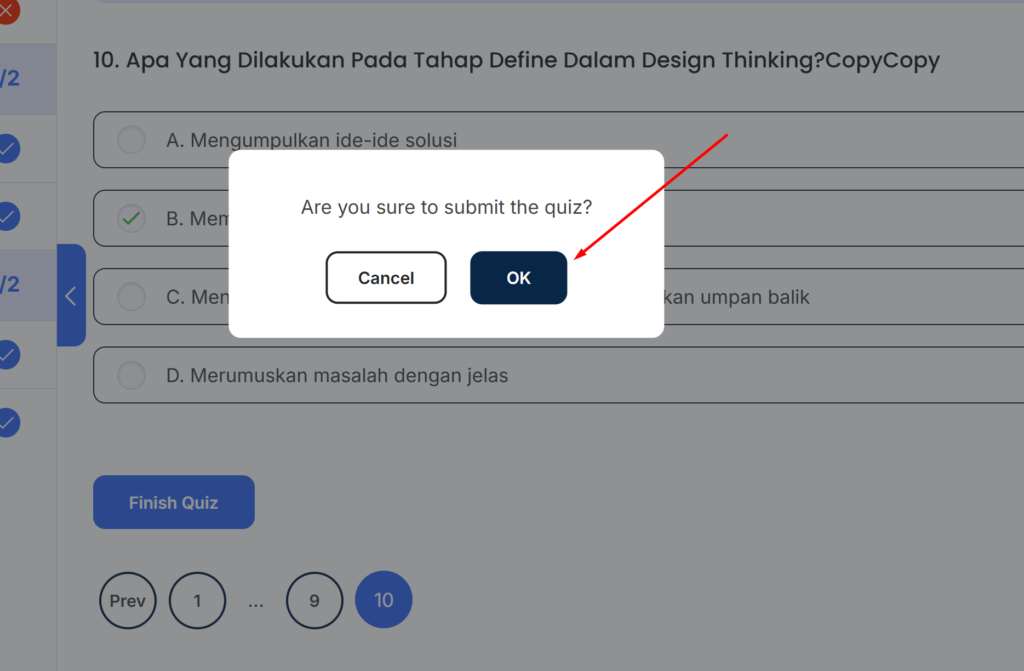Screen dimensions: 1024x671
Task: Open the first blue checkmark sidebar item
Action: pyautogui.click(x=8, y=148)
